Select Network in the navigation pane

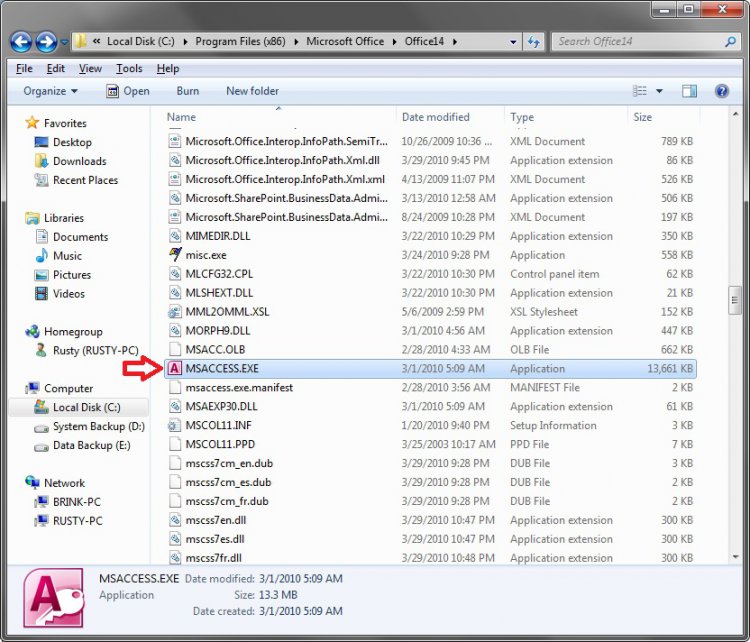point(64,483)
